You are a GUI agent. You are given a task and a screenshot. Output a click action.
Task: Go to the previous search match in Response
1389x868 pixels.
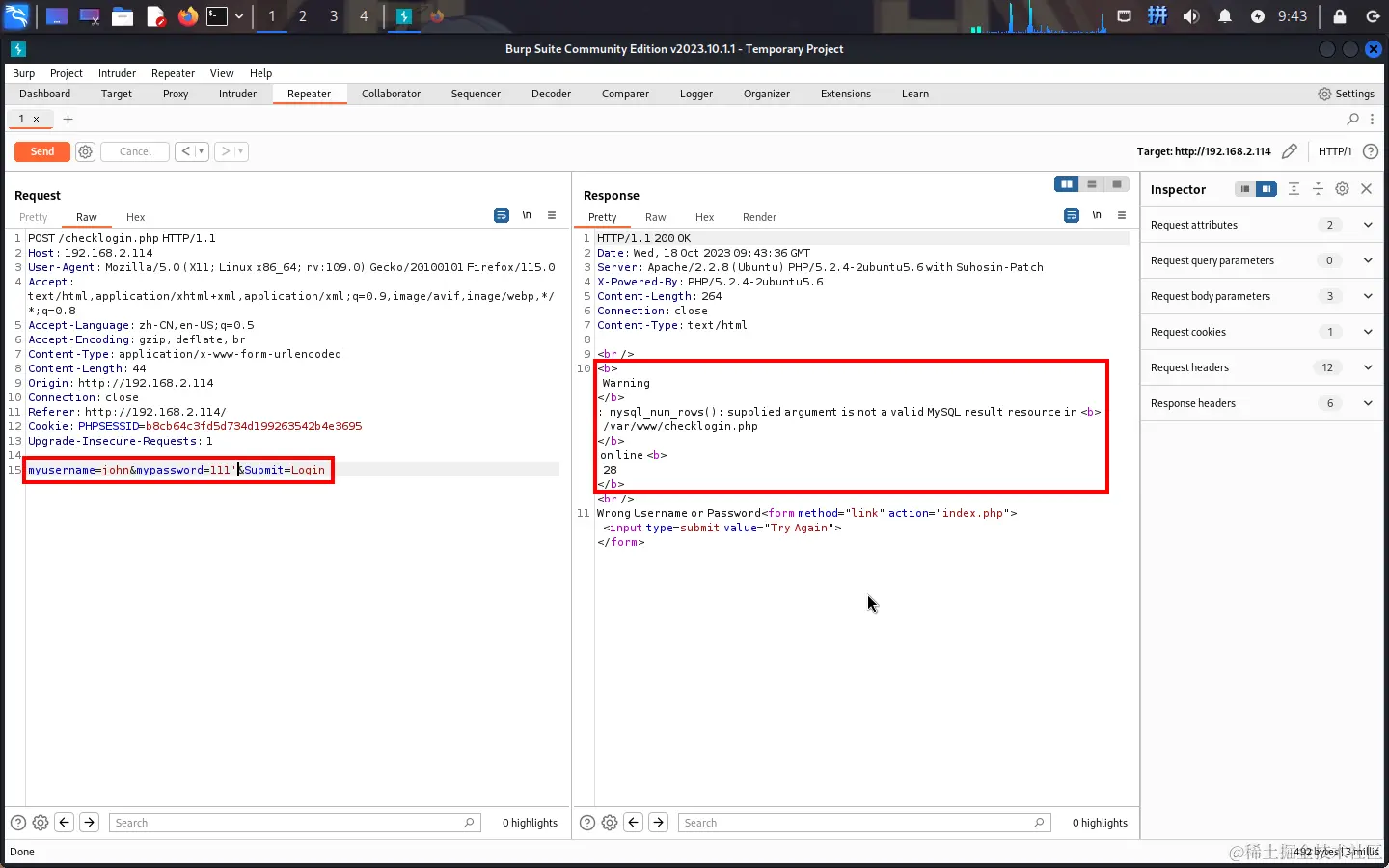pyautogui.click(x=634, y=823)
